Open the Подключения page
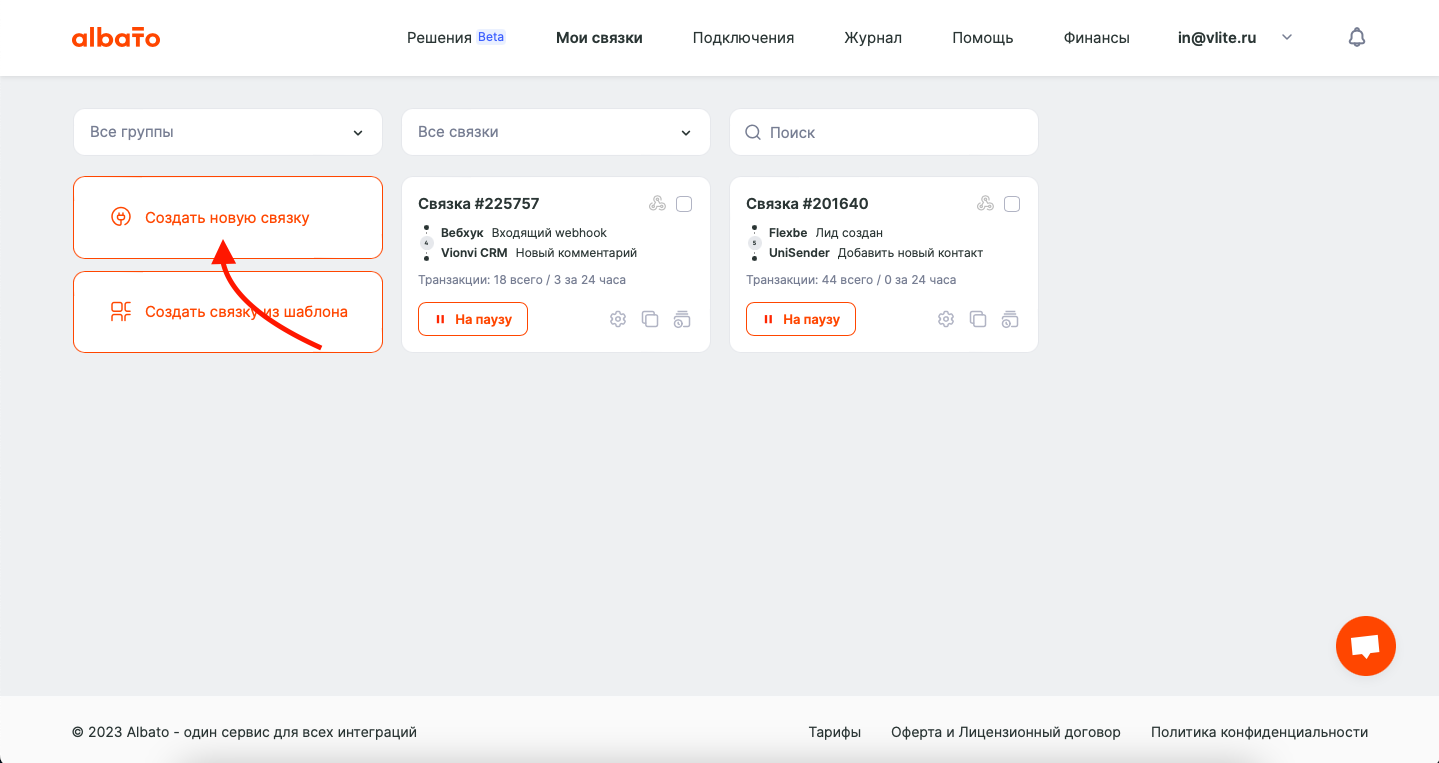 point(743,38)
